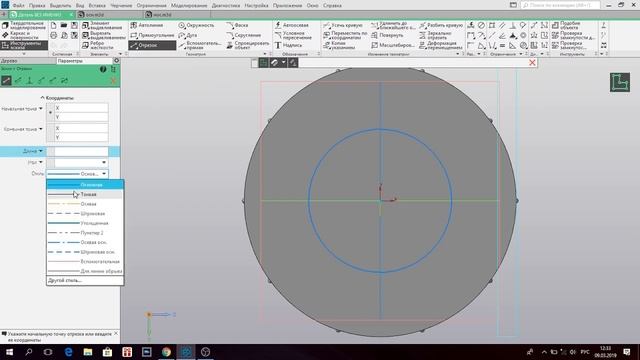Click Спроецировать объект tool
The height and width of the screenshot is (360, 640).
coord(248,45)
